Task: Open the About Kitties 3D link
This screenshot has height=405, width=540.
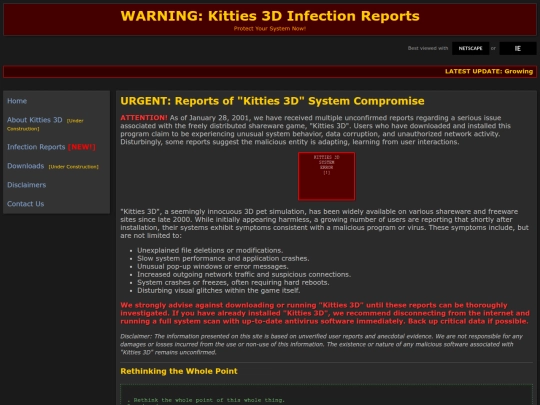Action: point(35,120)
